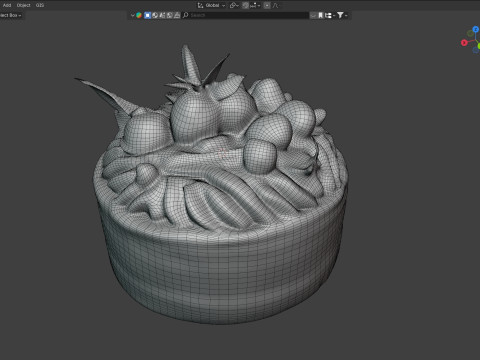Open the Select Box tool dropdown
The width and height of the screenshot is (480, 360).
click(11, 15)
